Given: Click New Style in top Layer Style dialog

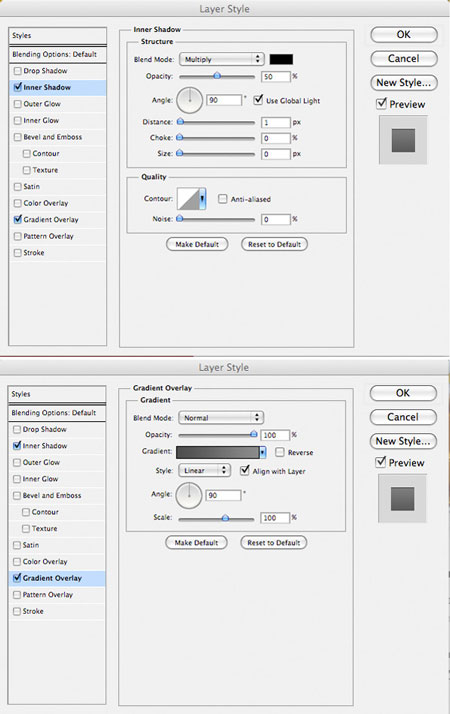Looking at the screenshot, I should coord(404,83).
